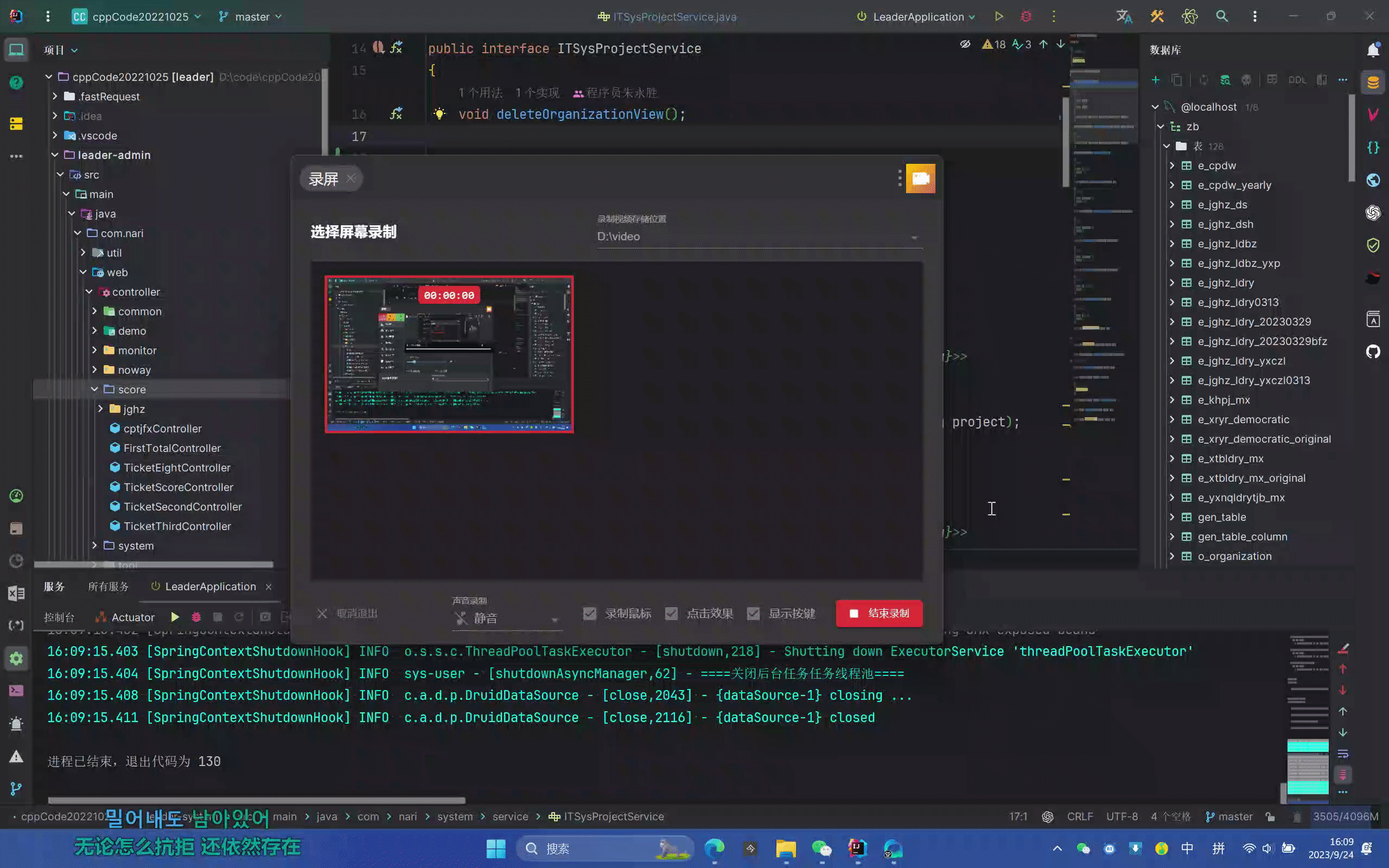
Task: Open the Notifications bell icon
Action: [1373, 50]
